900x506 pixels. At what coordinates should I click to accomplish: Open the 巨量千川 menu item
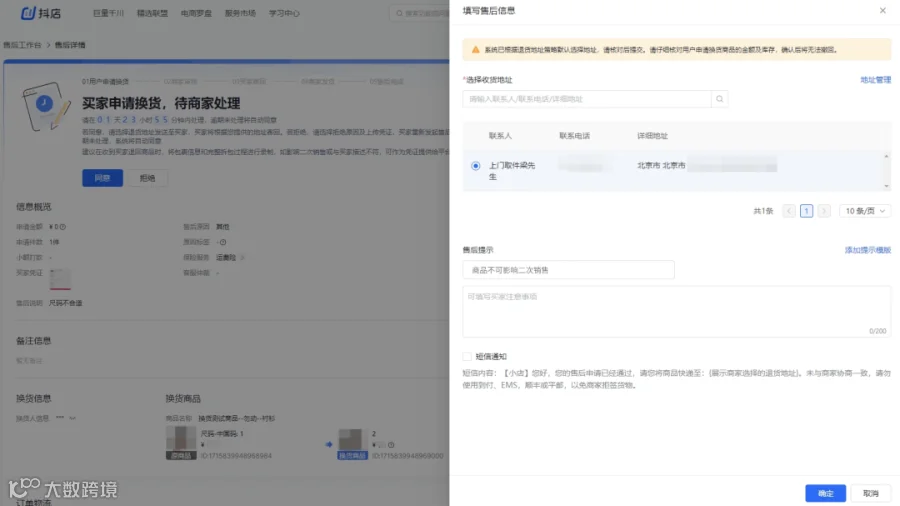108,13
